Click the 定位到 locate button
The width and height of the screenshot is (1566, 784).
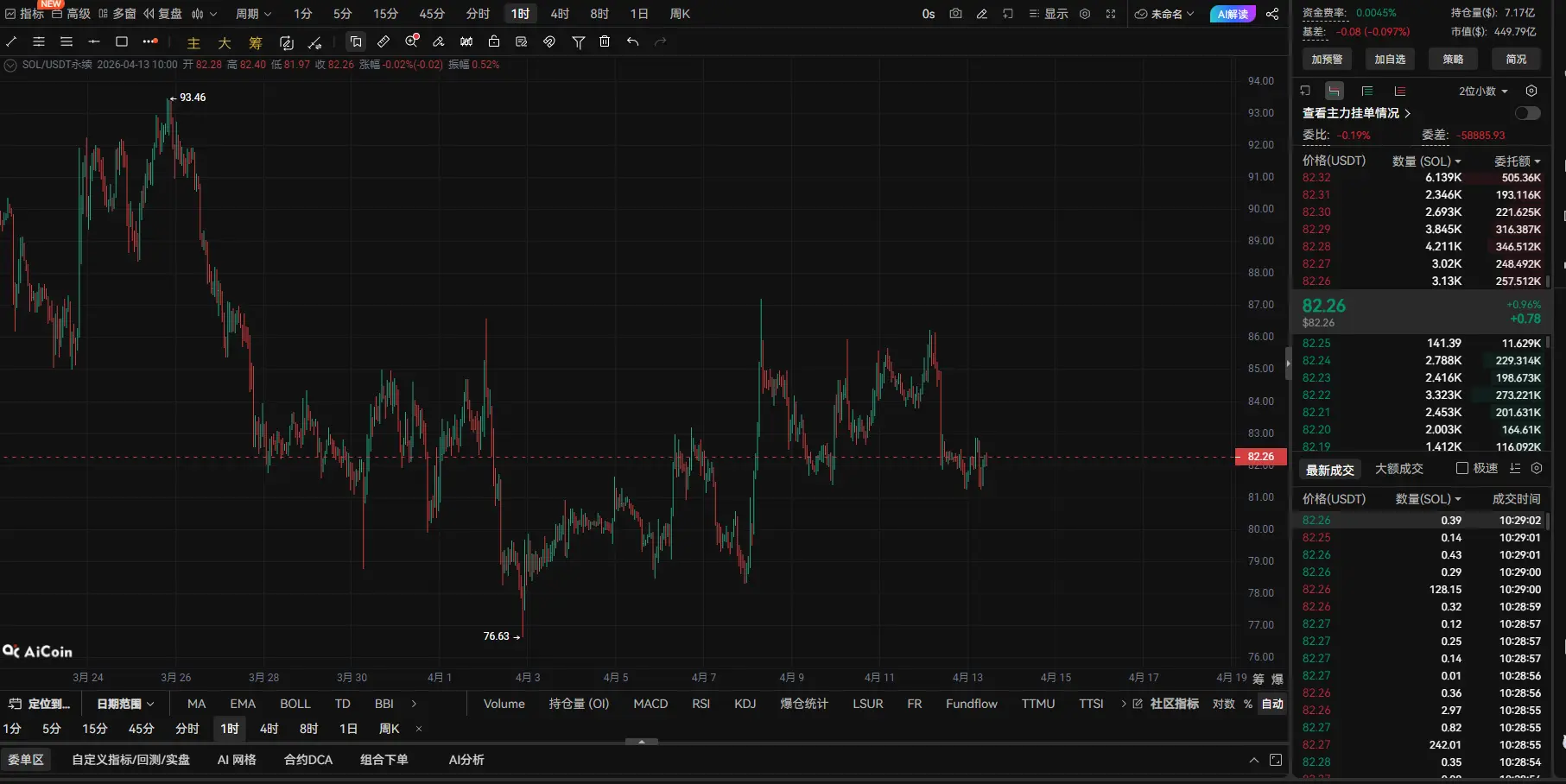point(39,704)
